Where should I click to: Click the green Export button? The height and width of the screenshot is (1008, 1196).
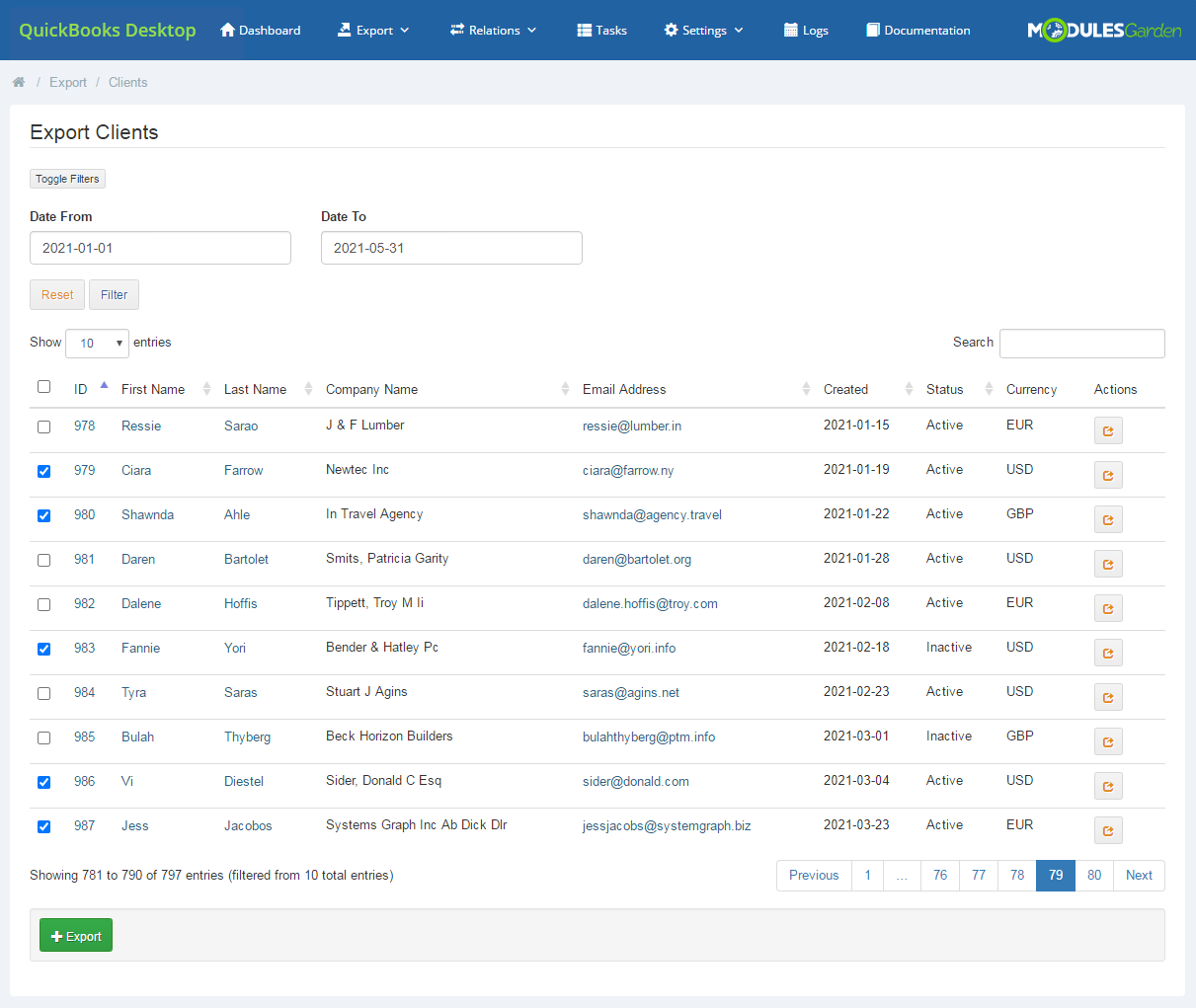click(x=75, y=934)
